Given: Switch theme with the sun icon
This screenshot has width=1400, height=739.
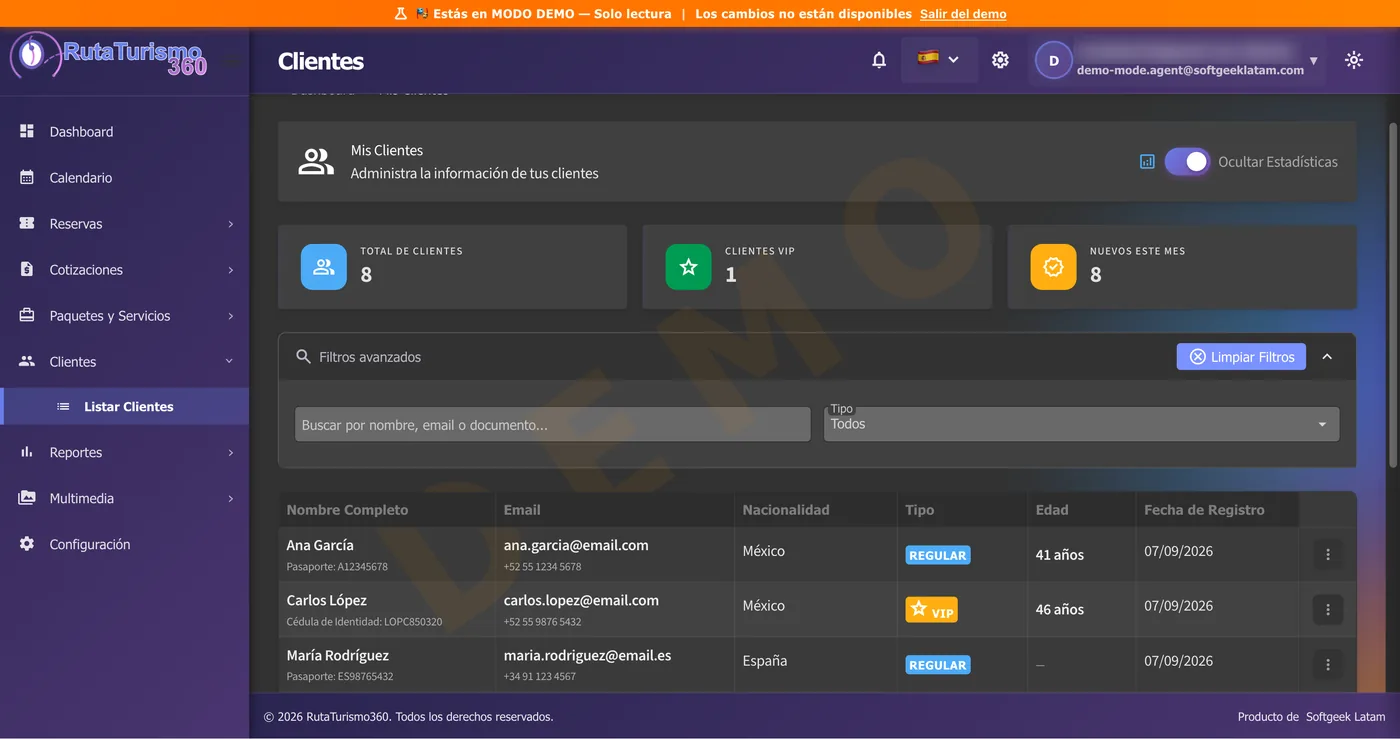Looking at the screenshot, I should tap(1354, 60).
